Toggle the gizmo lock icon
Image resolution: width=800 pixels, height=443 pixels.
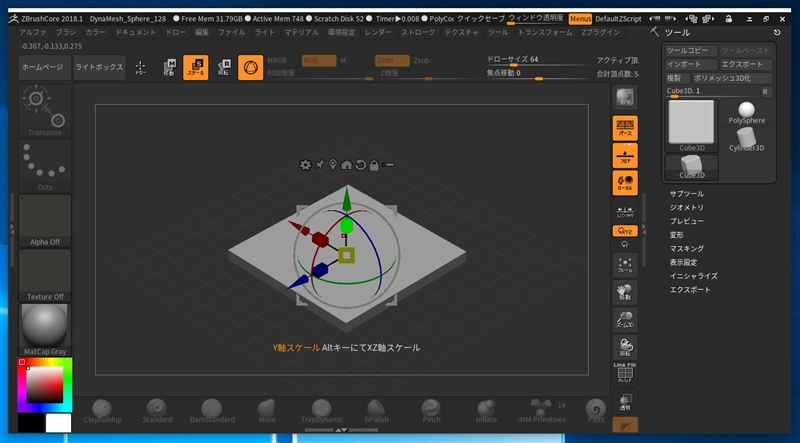(374, 165)
